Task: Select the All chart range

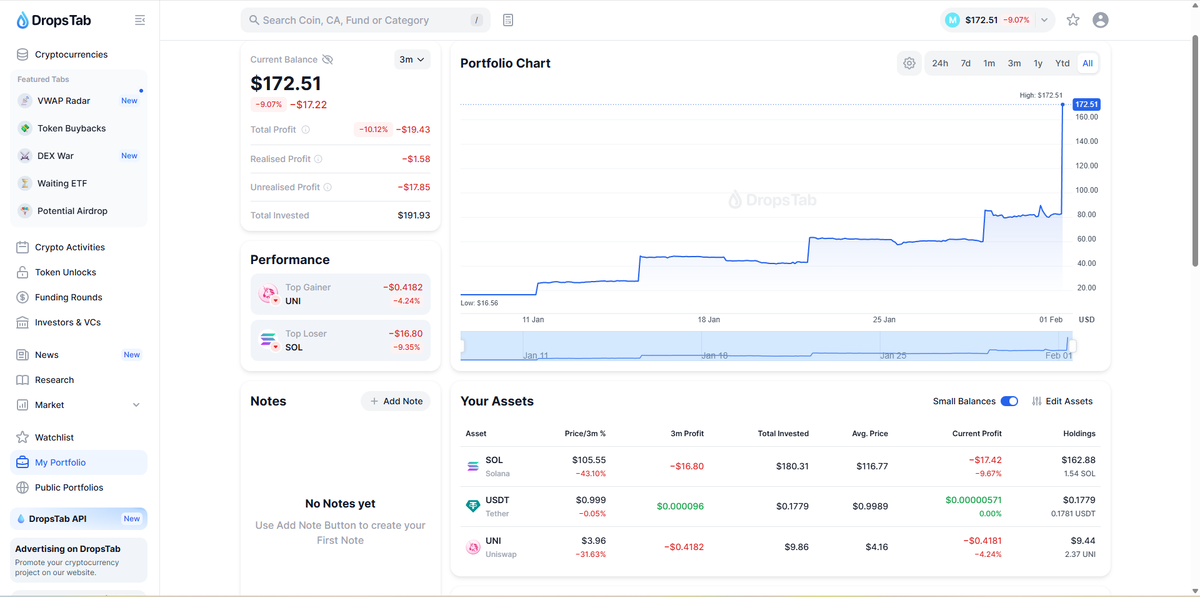Action: pos(1087,63)
